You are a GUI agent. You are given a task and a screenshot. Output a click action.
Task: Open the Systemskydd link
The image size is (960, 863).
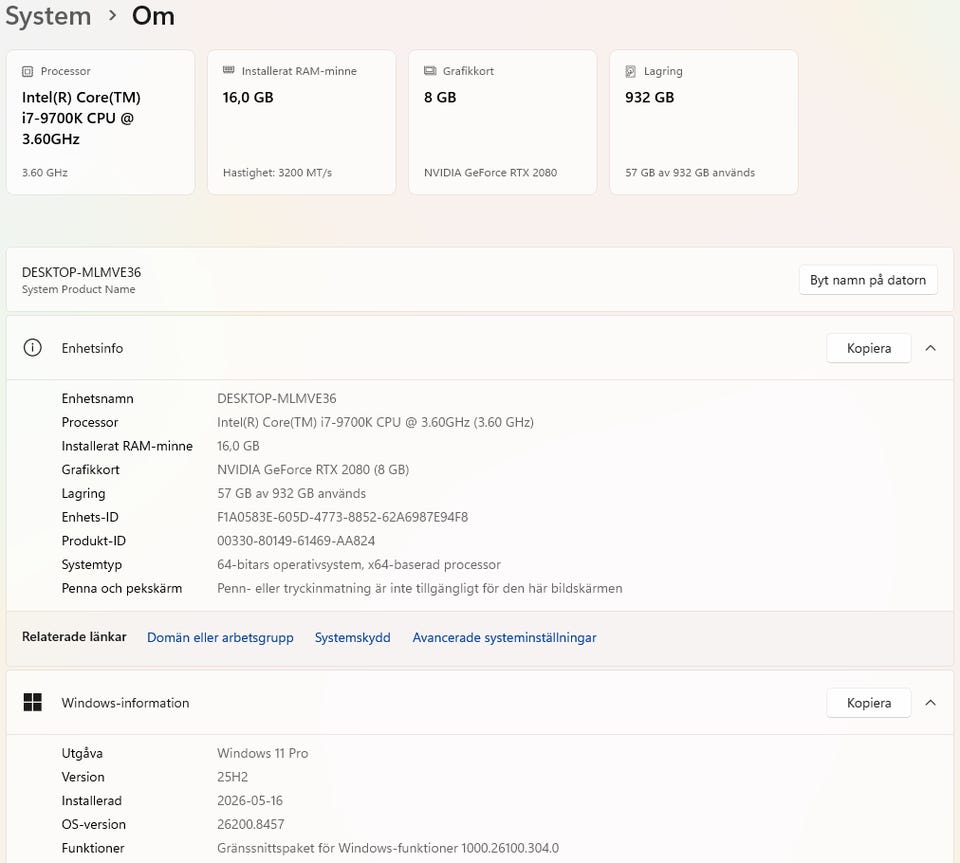[353, 637]
